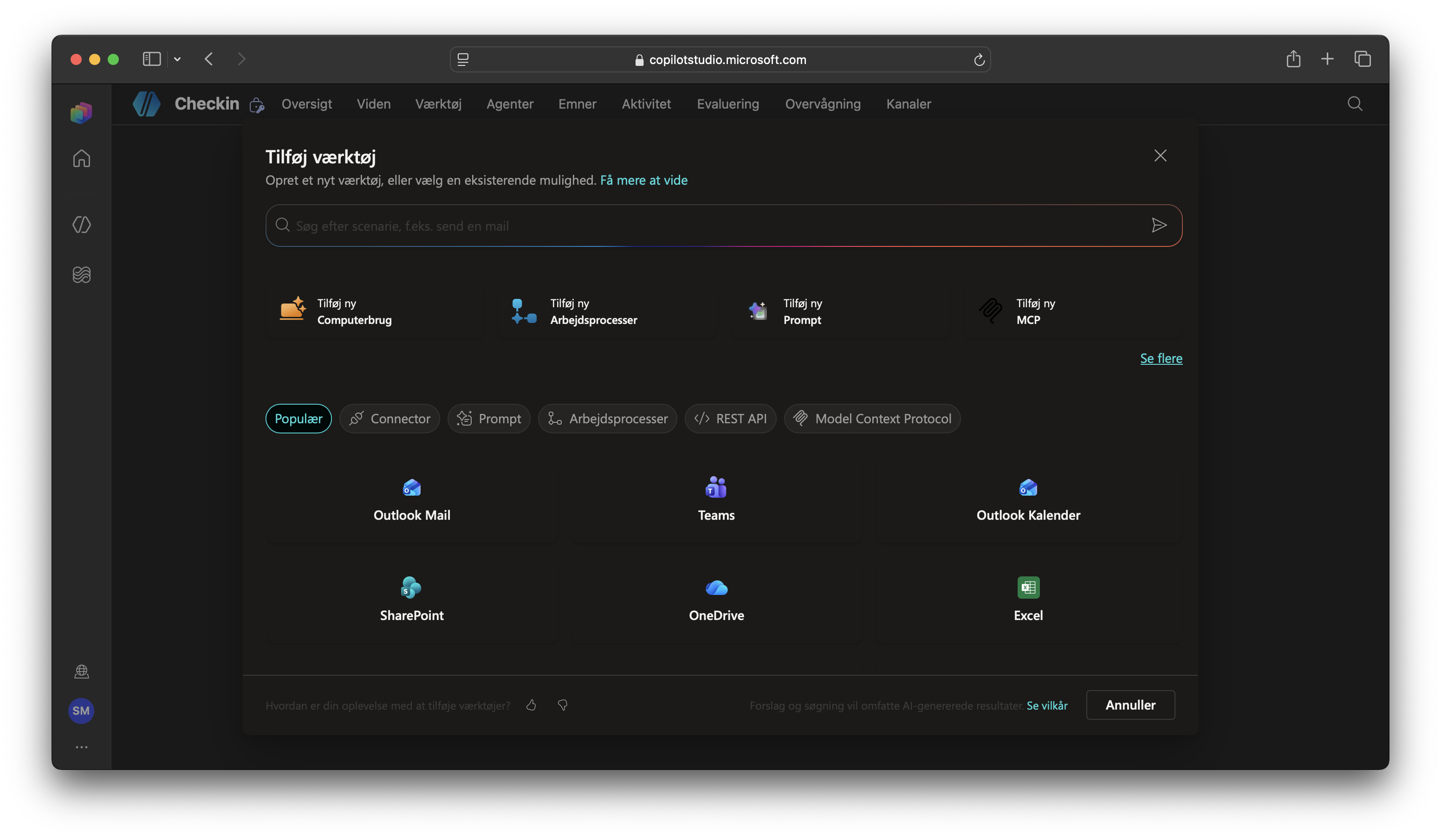Open the flows icon in left sidebar
Screen dimensions: 1441x840
point(81,274)
